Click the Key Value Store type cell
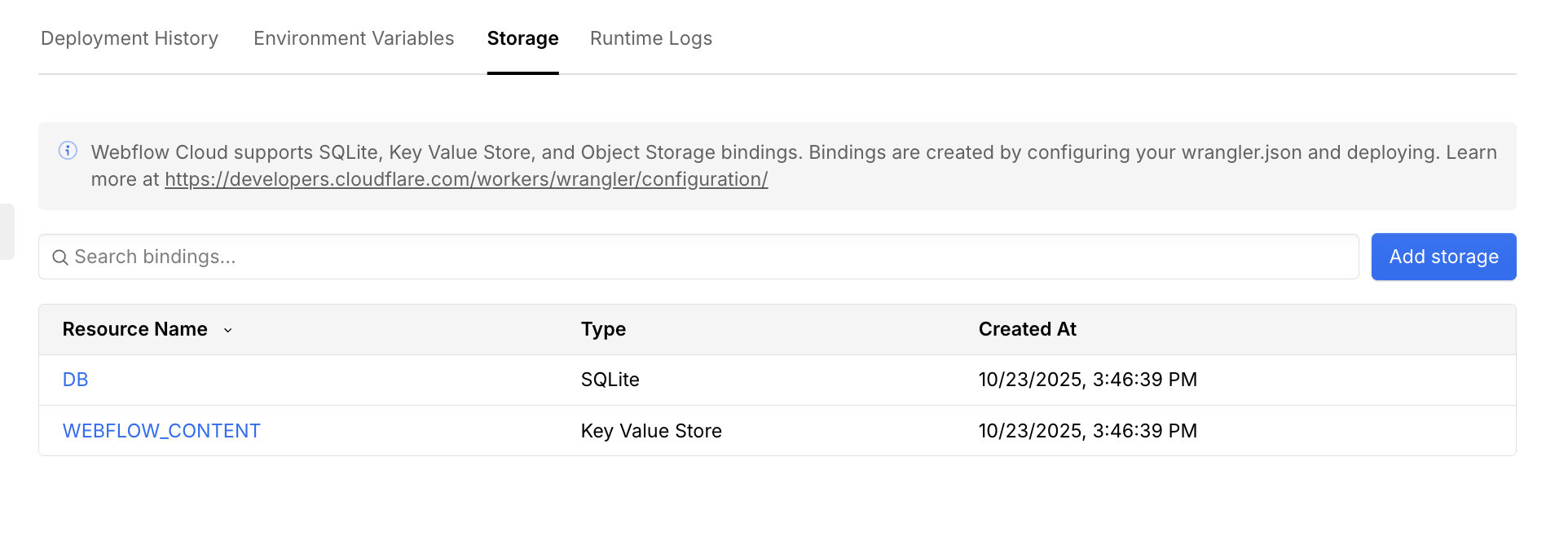Image resolution: width=1568 pixels, height=536 pixels. coord(651,431)
